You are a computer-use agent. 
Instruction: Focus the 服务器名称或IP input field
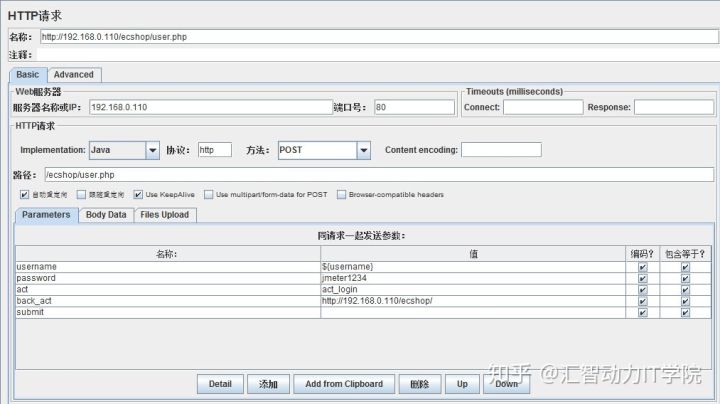click(x=208, y=107)
